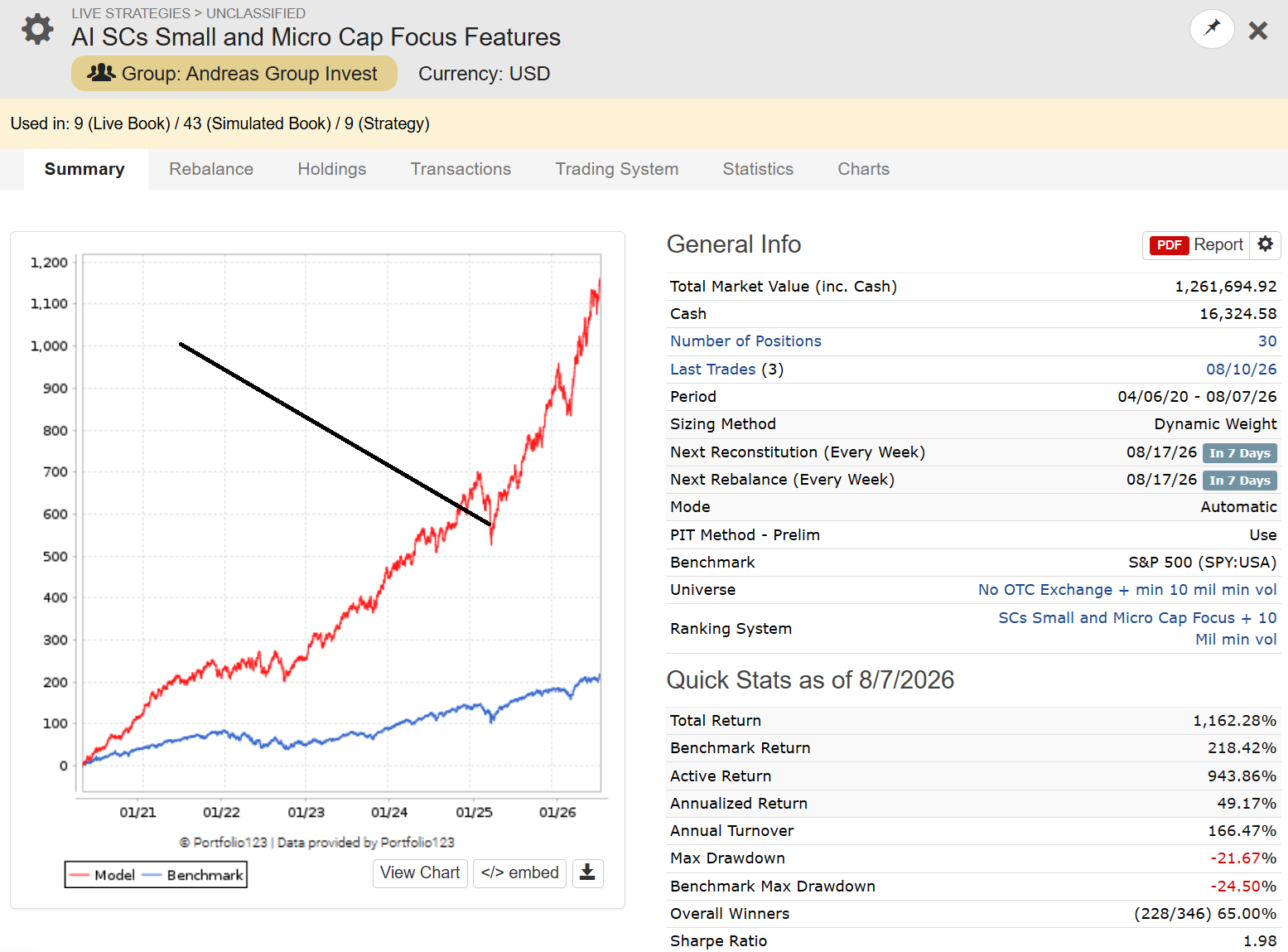Click the Last Trades link
1288x952 pixels.
pyautogui.click(x=712, y=370)
